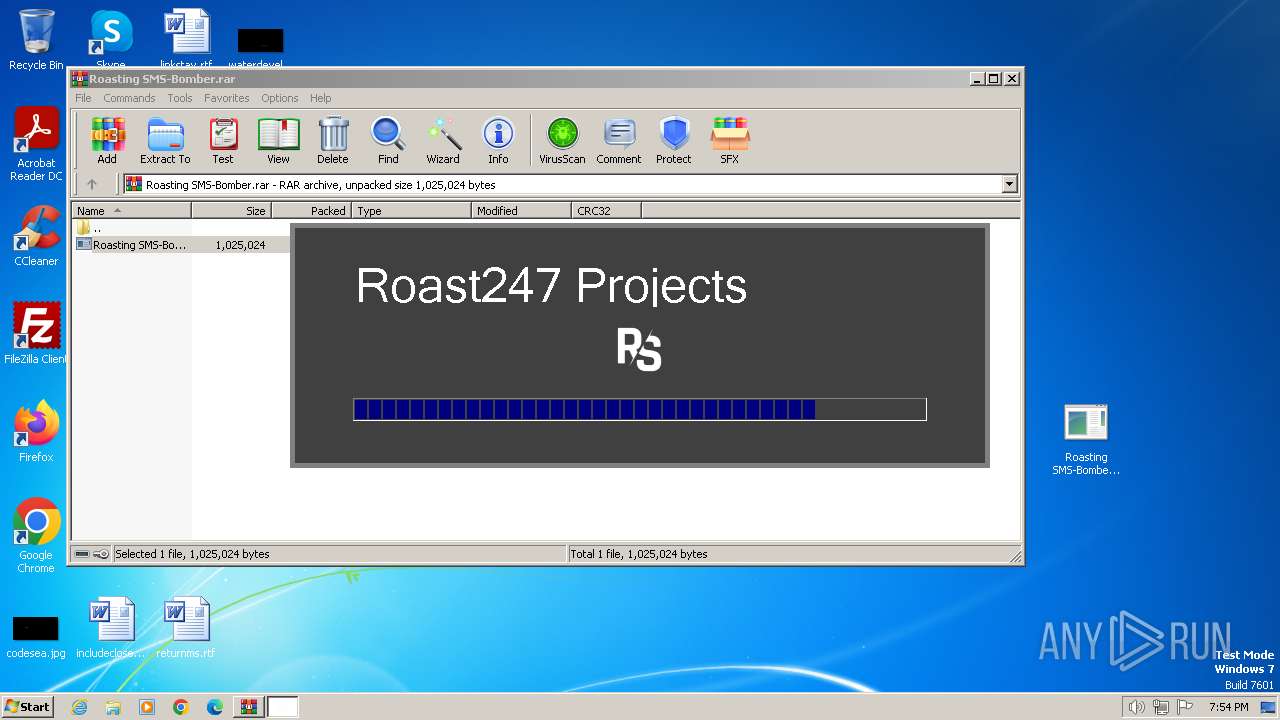The image size is (1280, 720).
Task: Open Skype desktop shortcut
Action: pyautogui.click(x=111, y=40)
